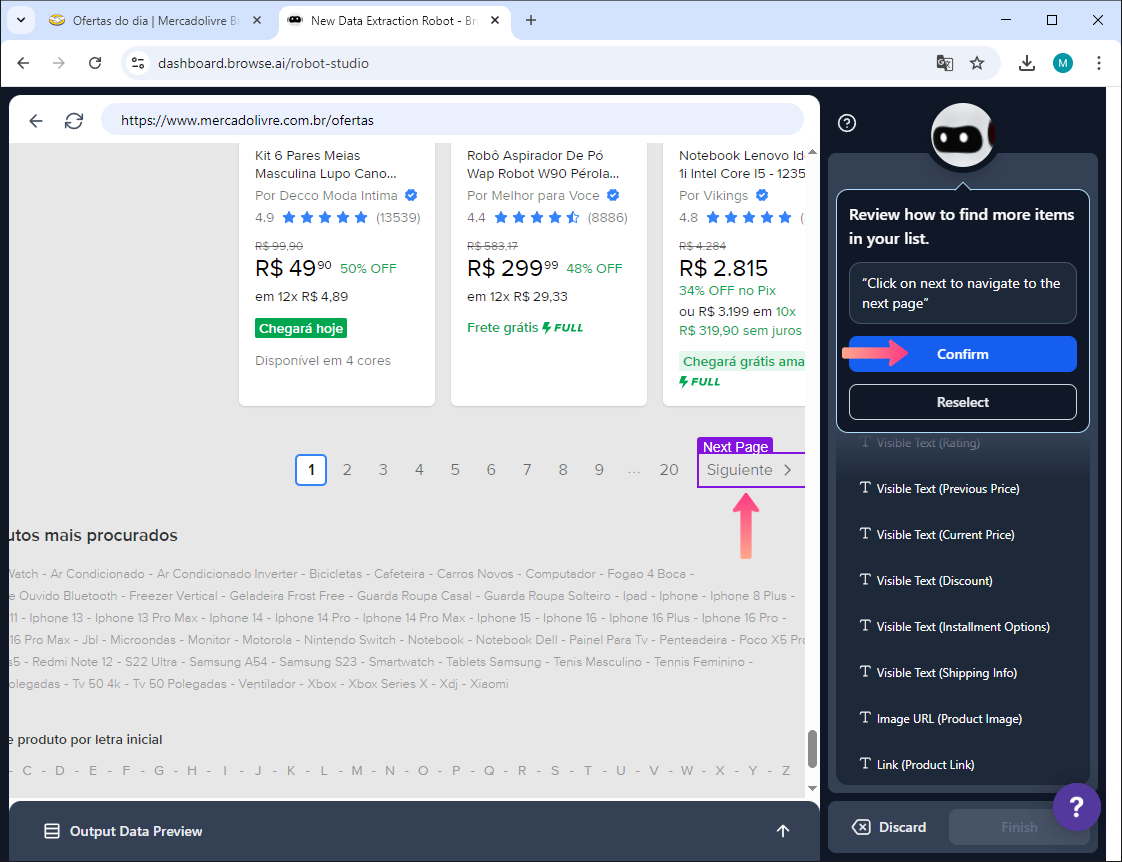Open the help circle icon in robot panel
The height and width of the screenshot is (862, 1122).
click(x=847, y=123)
